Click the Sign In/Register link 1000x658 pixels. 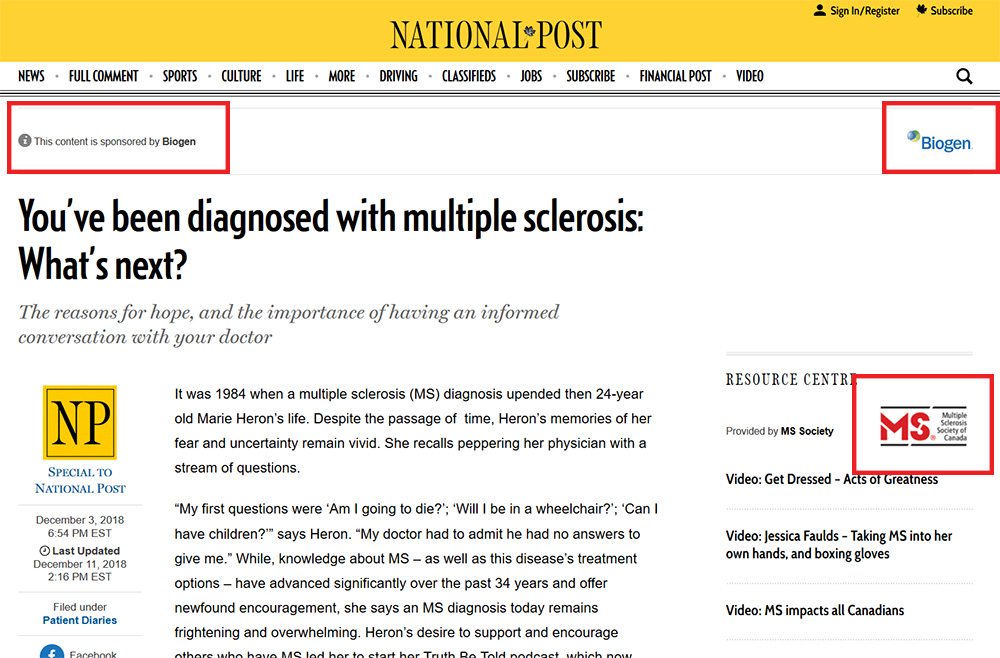[x=865, y=11]
